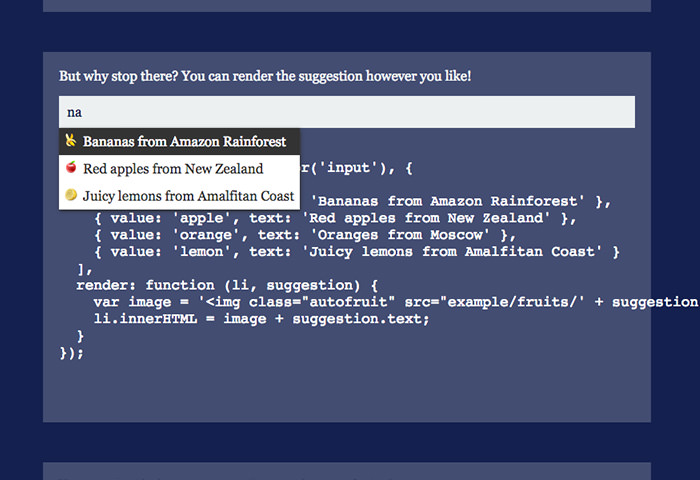Screen dimensions: 700x480
Task: Click the red apple icon
Action: 71,167
